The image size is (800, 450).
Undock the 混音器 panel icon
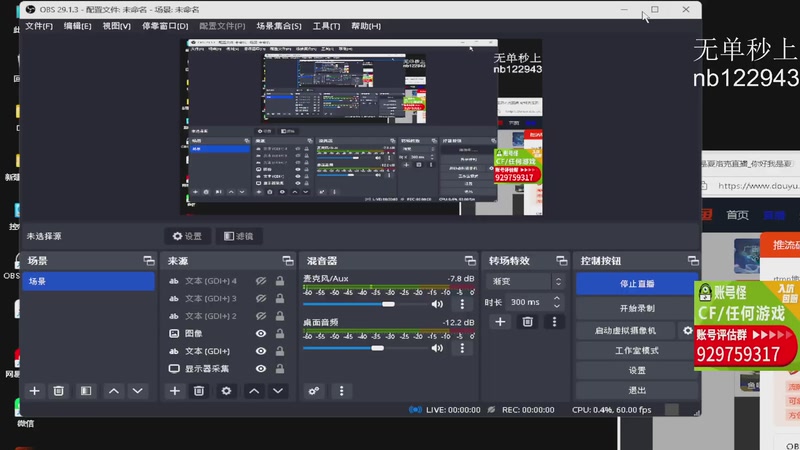[x=470, y=261]
